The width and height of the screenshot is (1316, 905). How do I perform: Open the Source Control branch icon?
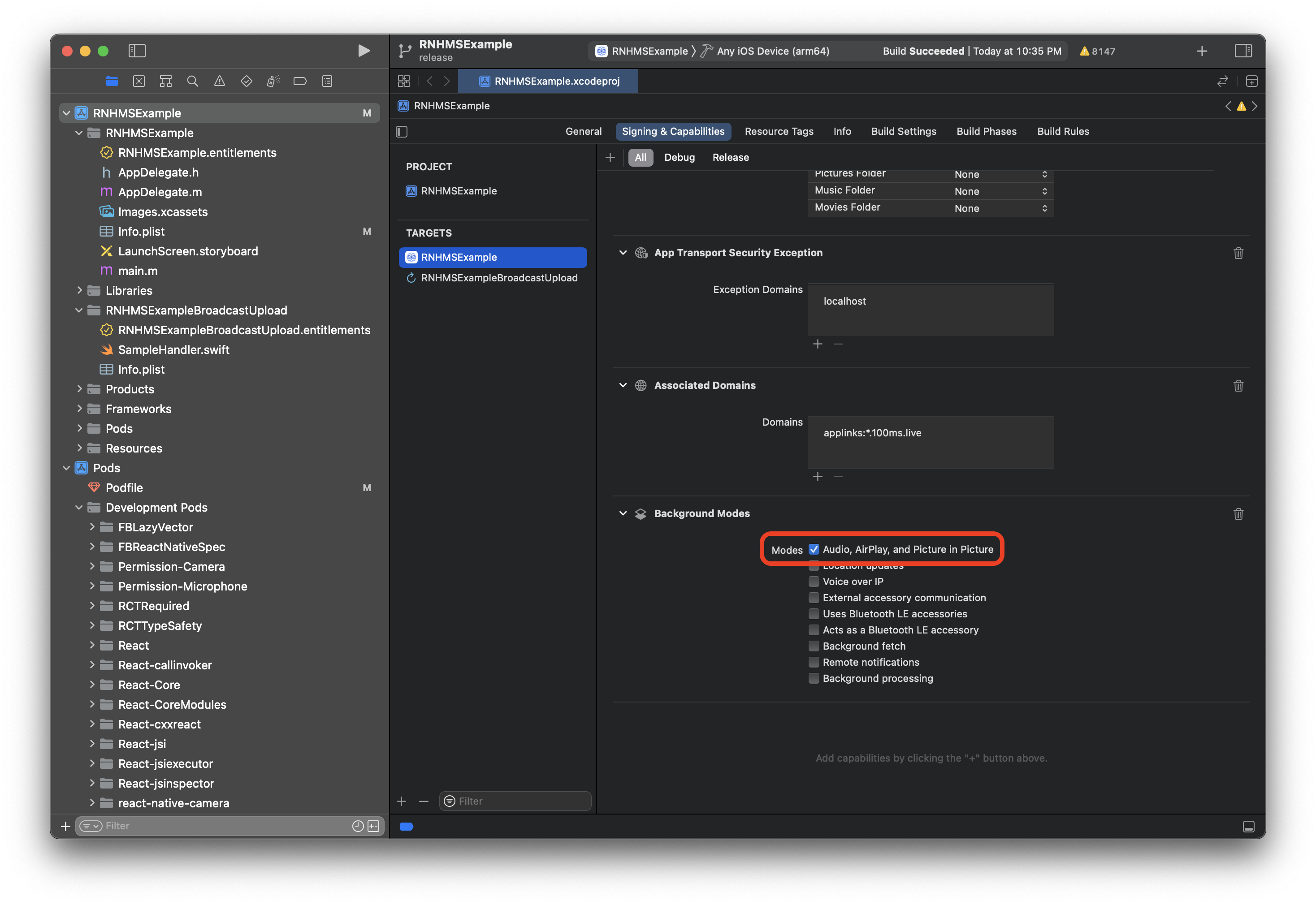click(405, 51)
